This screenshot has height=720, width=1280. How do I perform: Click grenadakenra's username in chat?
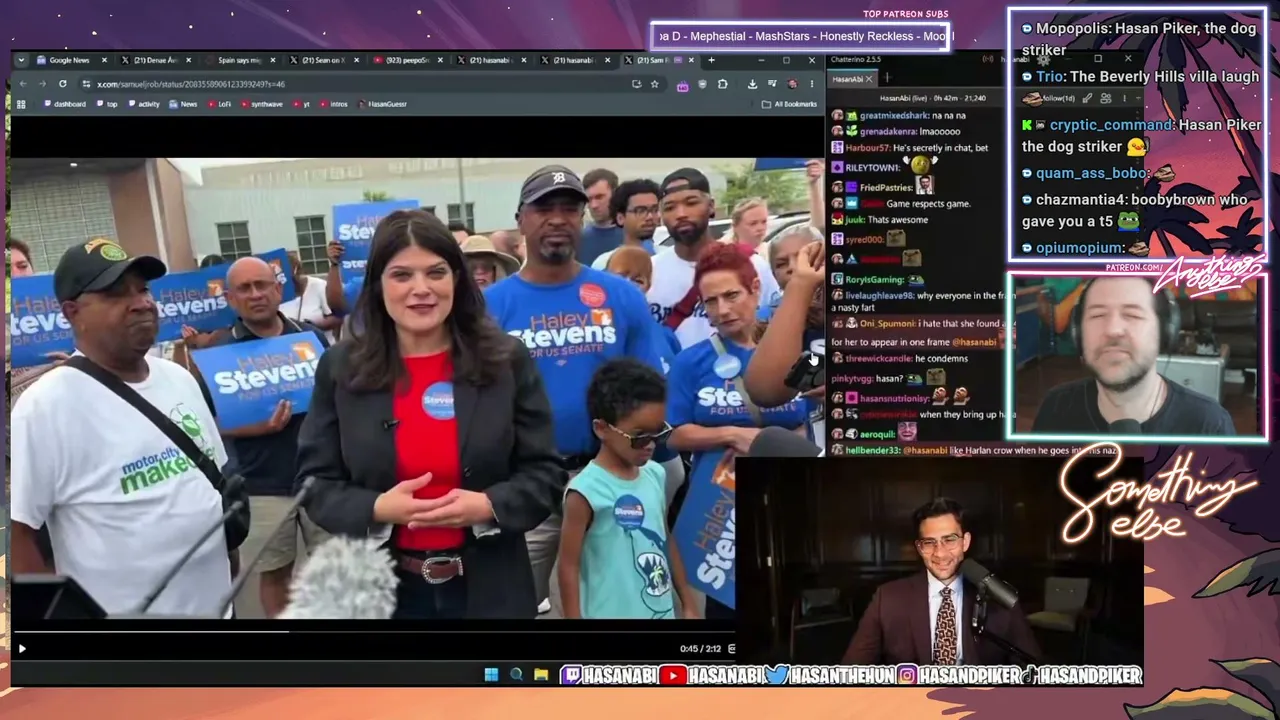coord(888,131)
